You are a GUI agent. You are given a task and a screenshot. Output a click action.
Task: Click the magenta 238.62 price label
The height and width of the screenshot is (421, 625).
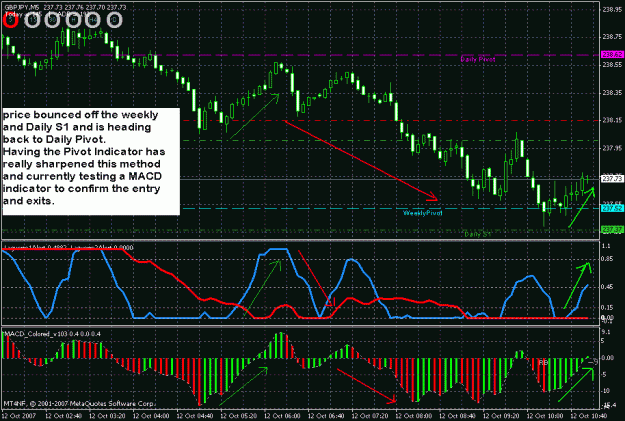[612, 55]
